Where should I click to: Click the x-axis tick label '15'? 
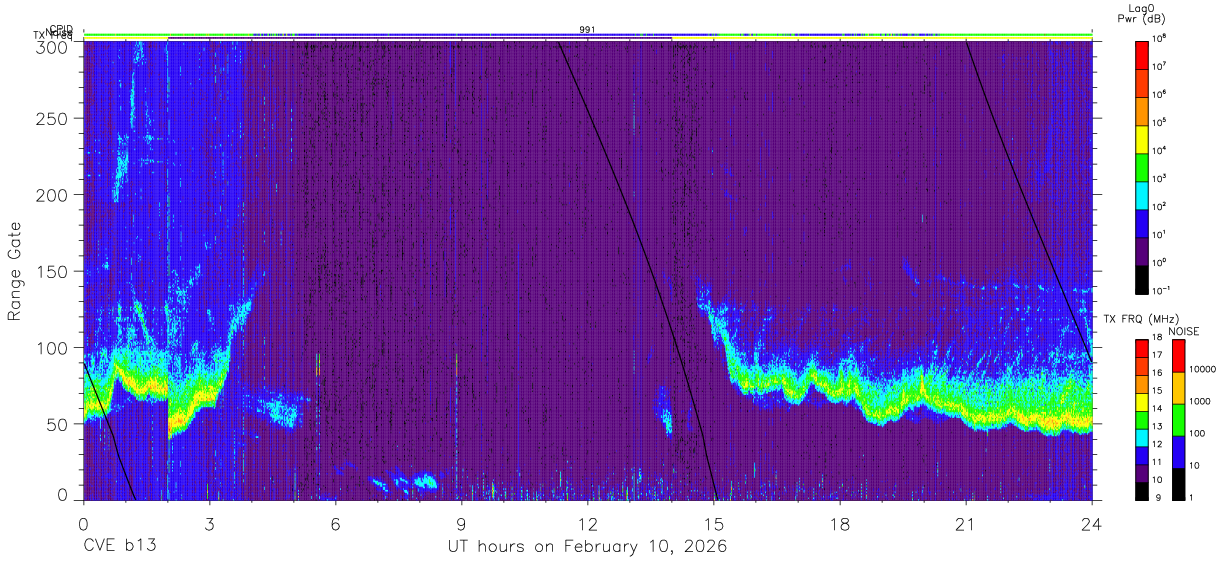(x=714, y=523)
